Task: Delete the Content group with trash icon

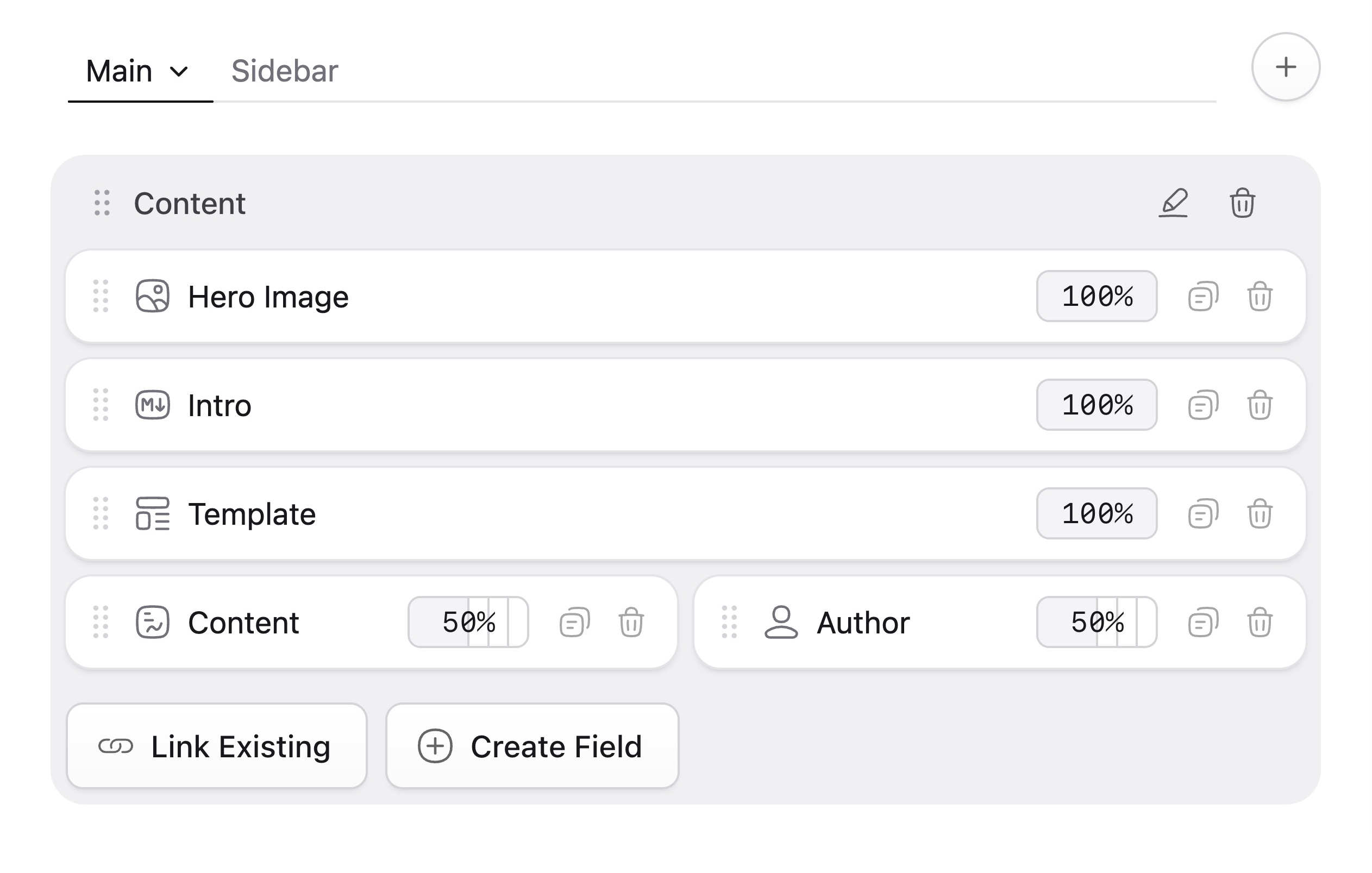Action: [x=1242, y=203]
